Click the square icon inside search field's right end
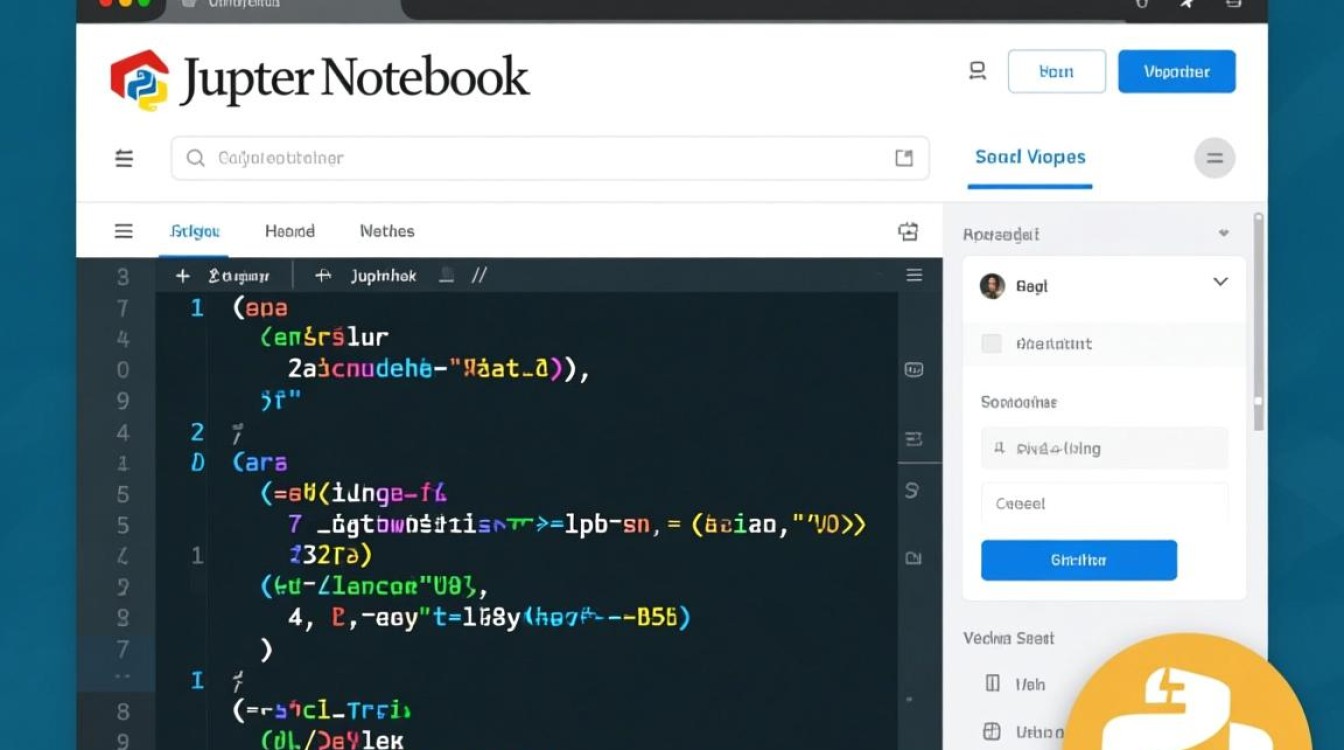 (904, 158)
